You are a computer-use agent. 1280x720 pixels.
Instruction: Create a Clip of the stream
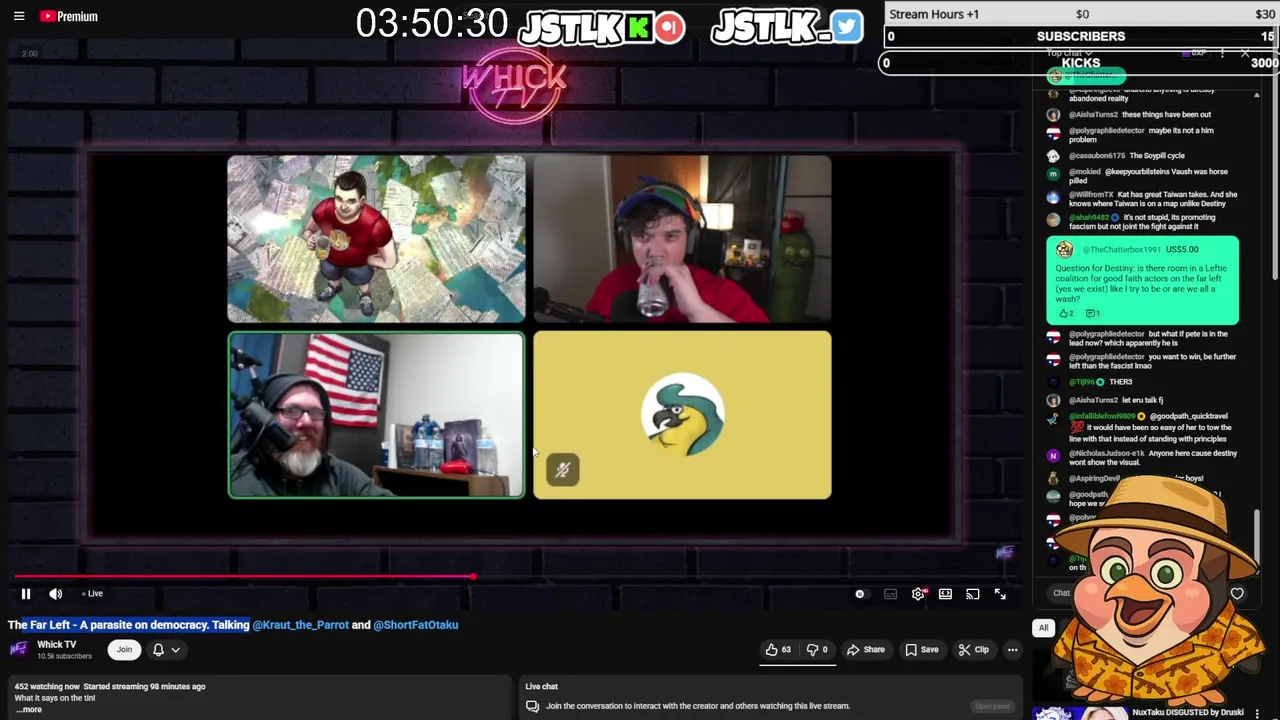coord(974,650)
